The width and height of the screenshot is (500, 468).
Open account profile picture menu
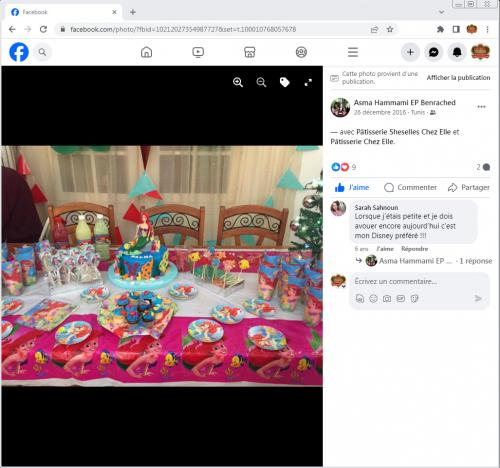click(480, 52)
